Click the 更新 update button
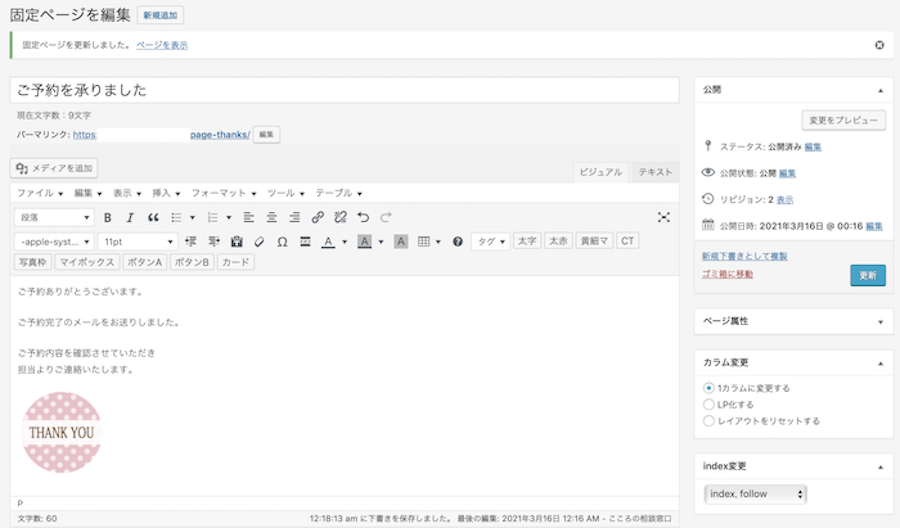 pos(868,275)
